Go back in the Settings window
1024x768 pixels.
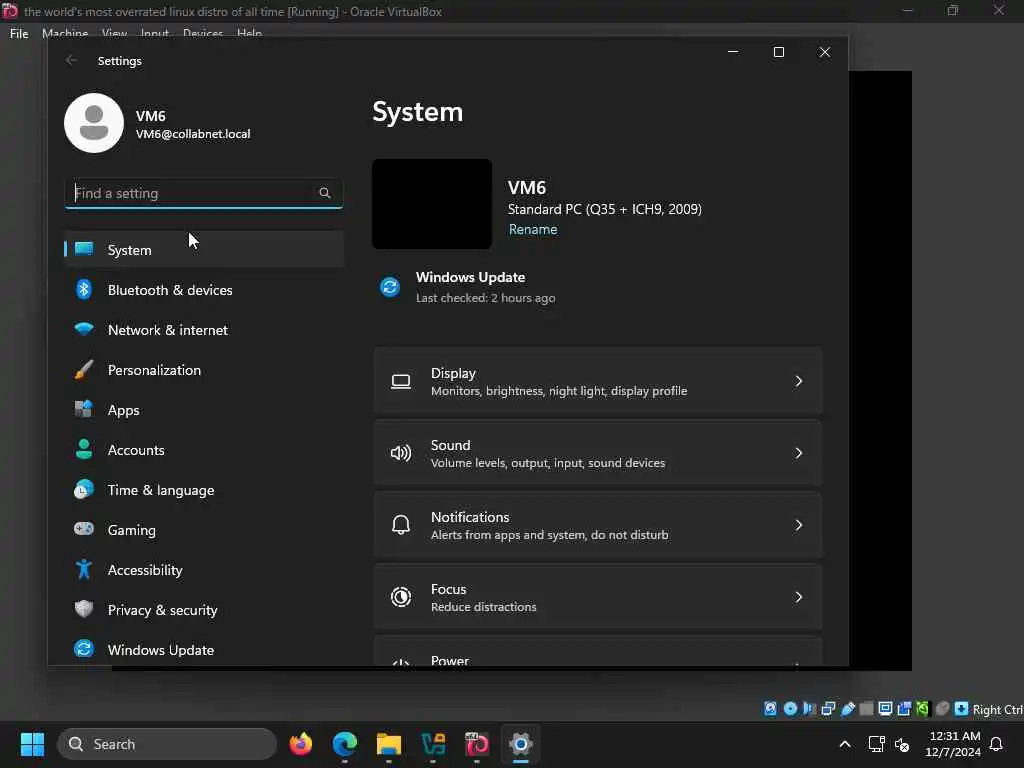click(71, 60)
